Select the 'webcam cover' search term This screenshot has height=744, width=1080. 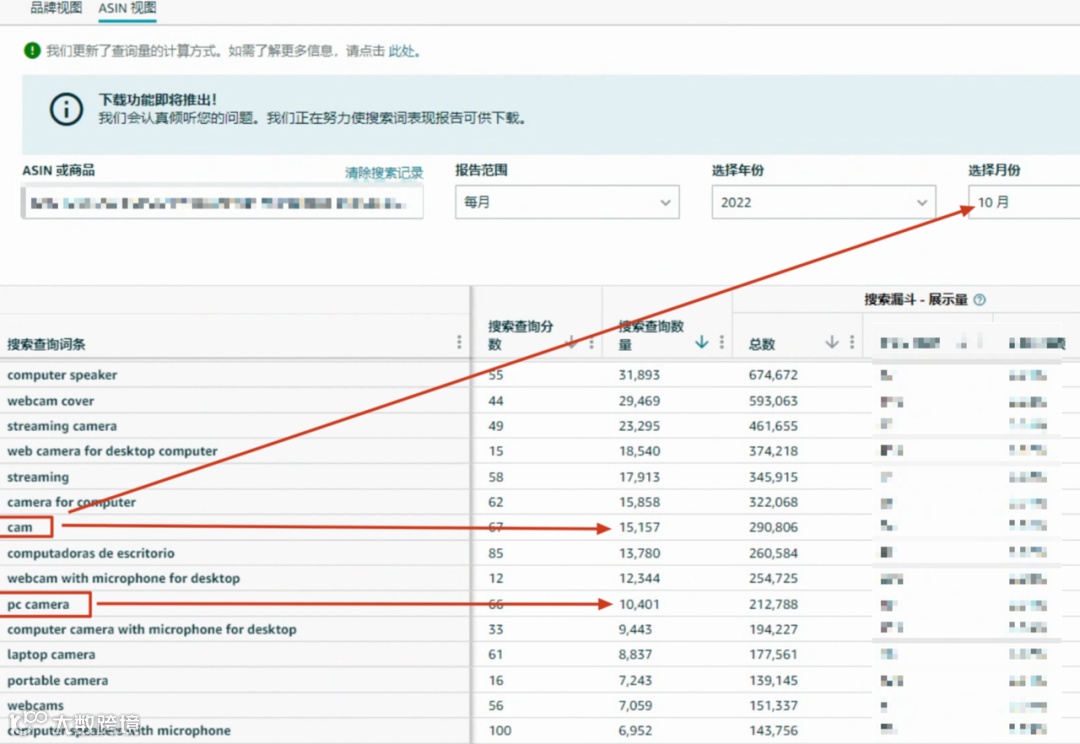(50, 400)
